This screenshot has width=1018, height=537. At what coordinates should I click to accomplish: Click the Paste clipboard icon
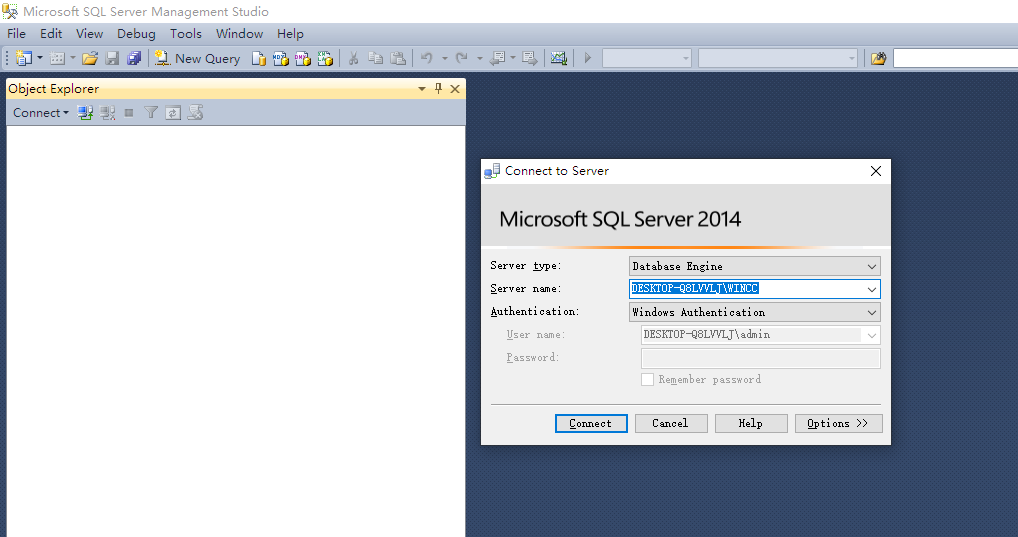tap(398, 58)
